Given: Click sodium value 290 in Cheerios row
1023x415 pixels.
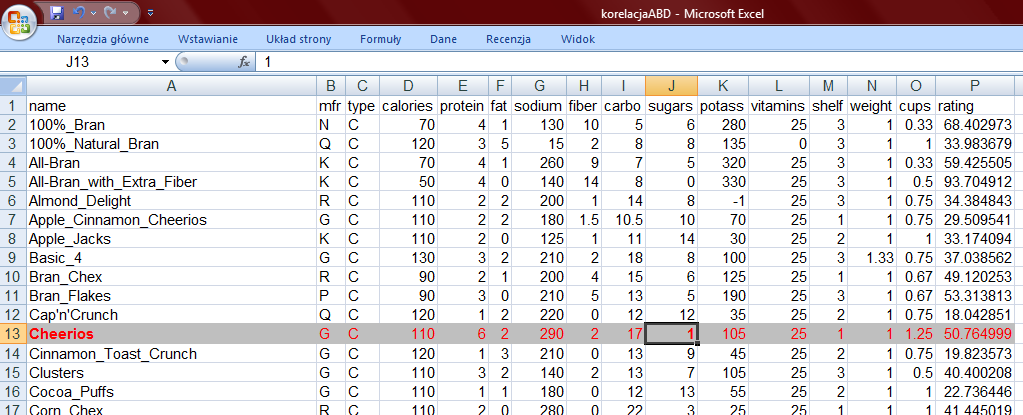Looking at the screenshot, I should [539, 334].
